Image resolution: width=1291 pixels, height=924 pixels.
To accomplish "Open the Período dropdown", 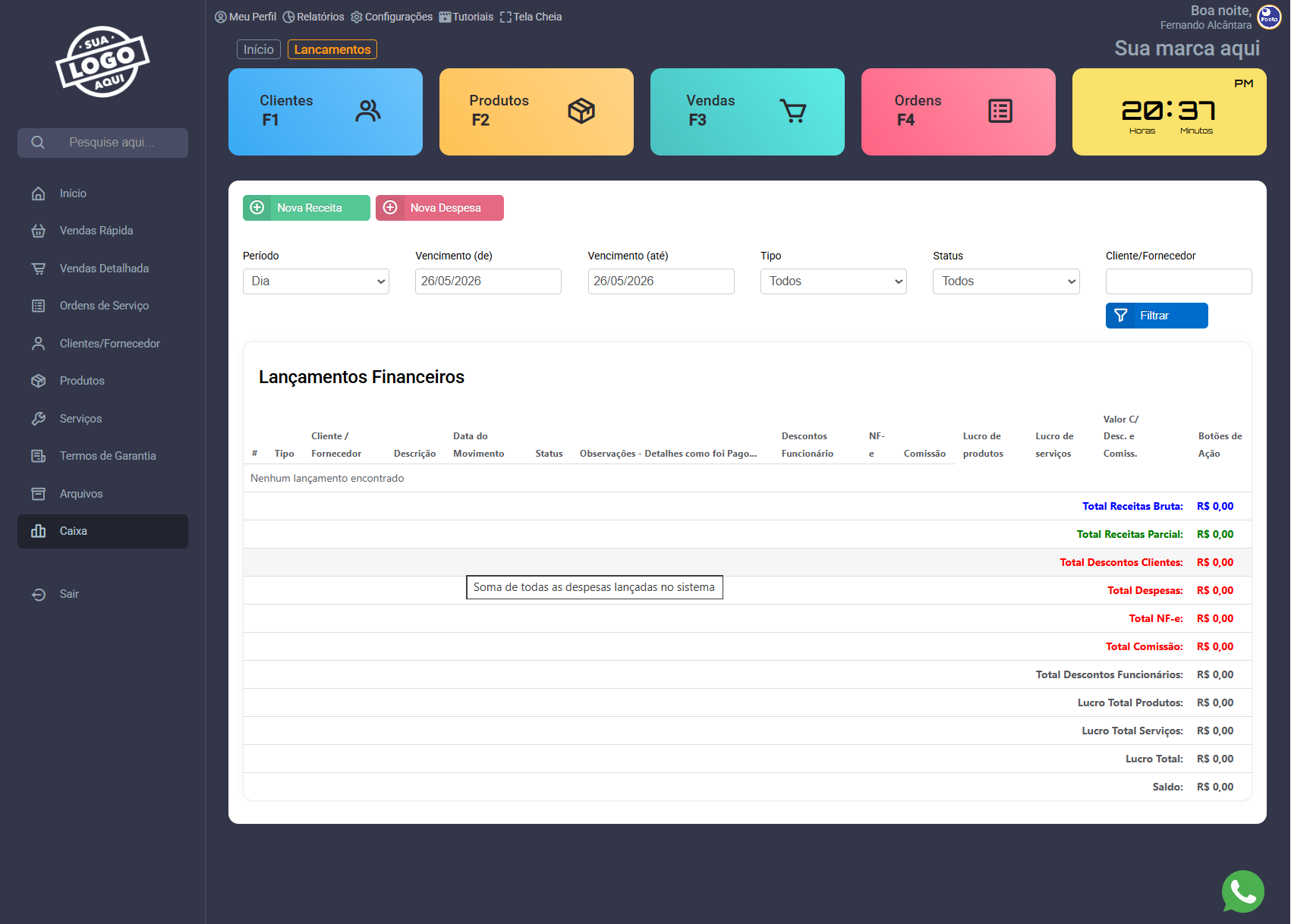I will pos(316,281).
